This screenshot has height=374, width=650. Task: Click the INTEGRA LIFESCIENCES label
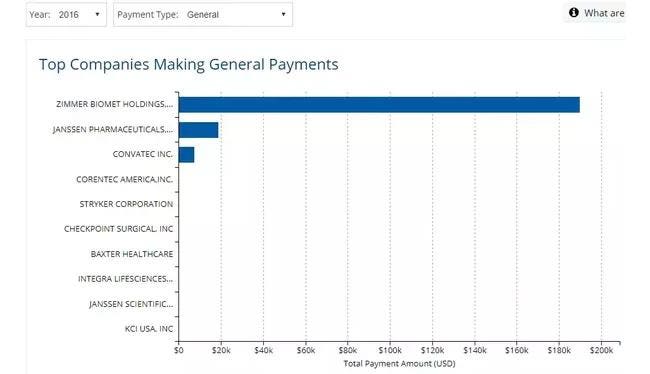point(125,279)
